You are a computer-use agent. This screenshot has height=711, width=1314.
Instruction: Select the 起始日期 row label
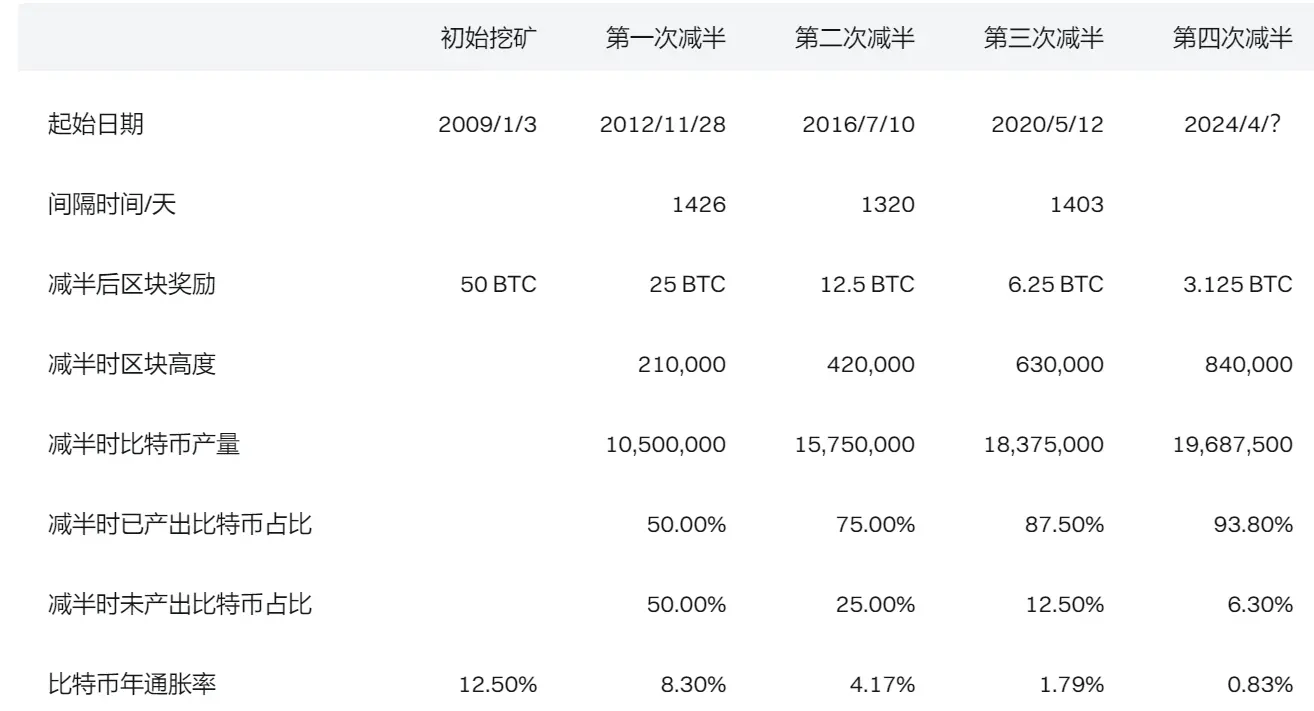(x=96, y=125)
